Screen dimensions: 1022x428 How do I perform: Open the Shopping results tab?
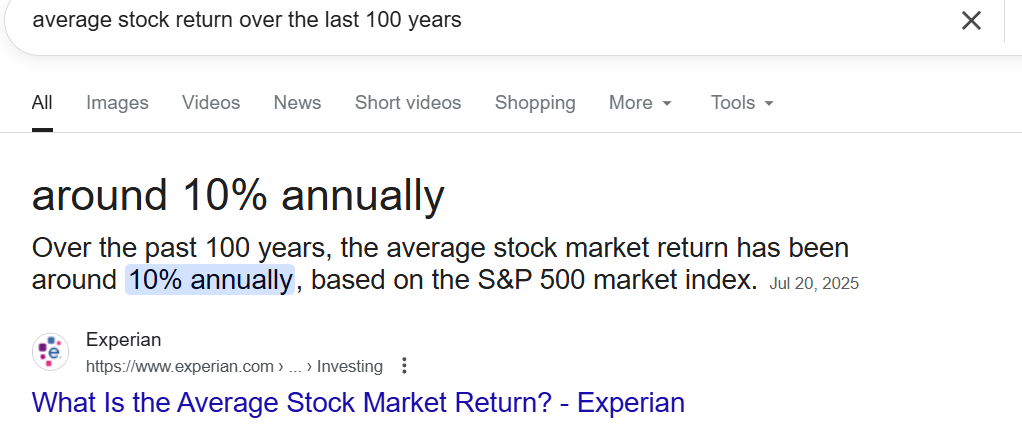pyautogui.click(x=535, y=102)
